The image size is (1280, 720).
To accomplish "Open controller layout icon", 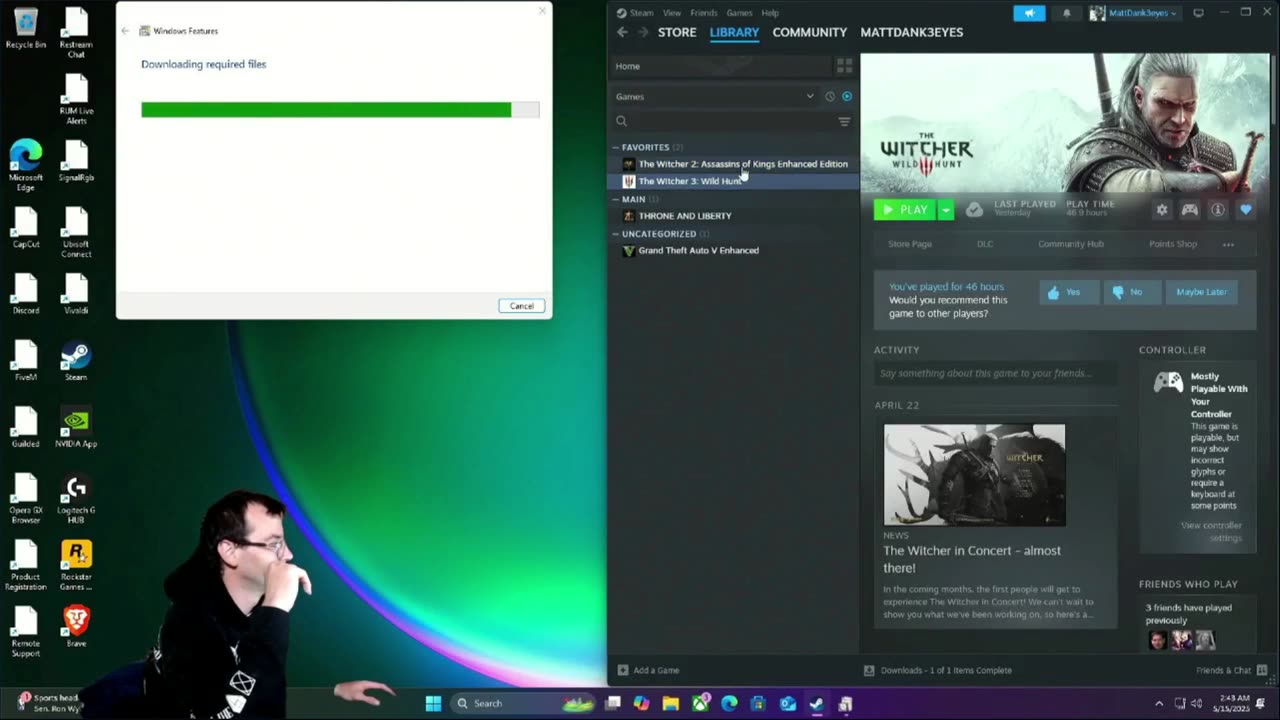I will pos(1190,210).
